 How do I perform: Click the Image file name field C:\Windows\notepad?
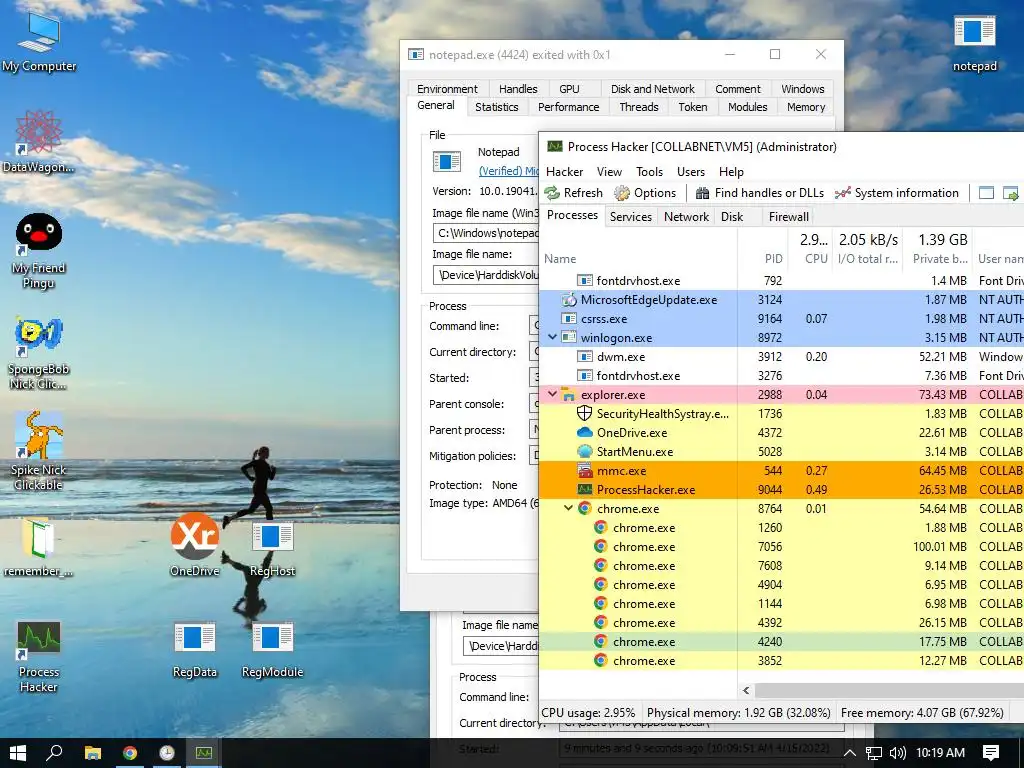[486, 233]
